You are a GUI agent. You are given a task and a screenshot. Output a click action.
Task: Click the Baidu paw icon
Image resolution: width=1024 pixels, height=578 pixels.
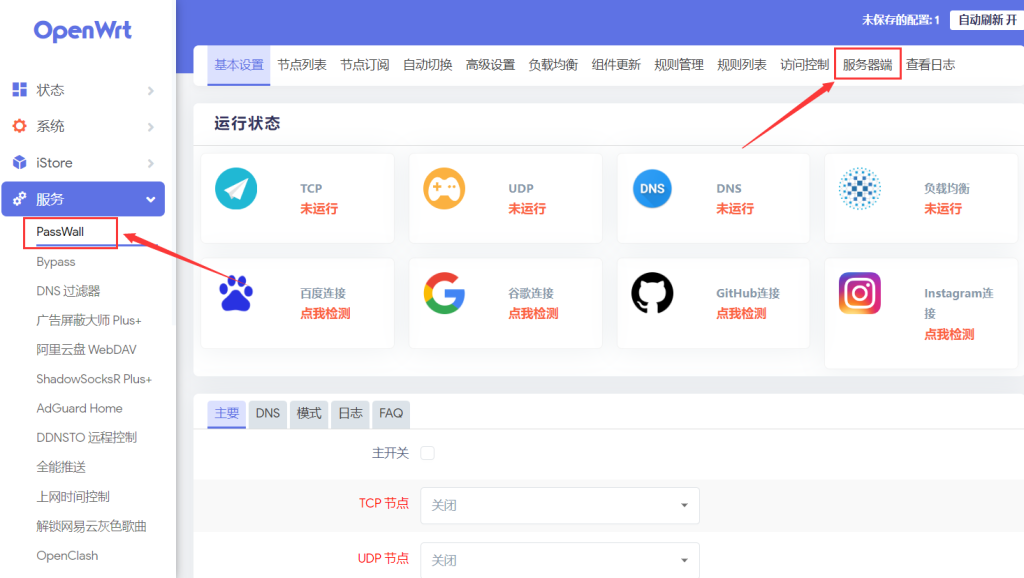pos(236,293)
